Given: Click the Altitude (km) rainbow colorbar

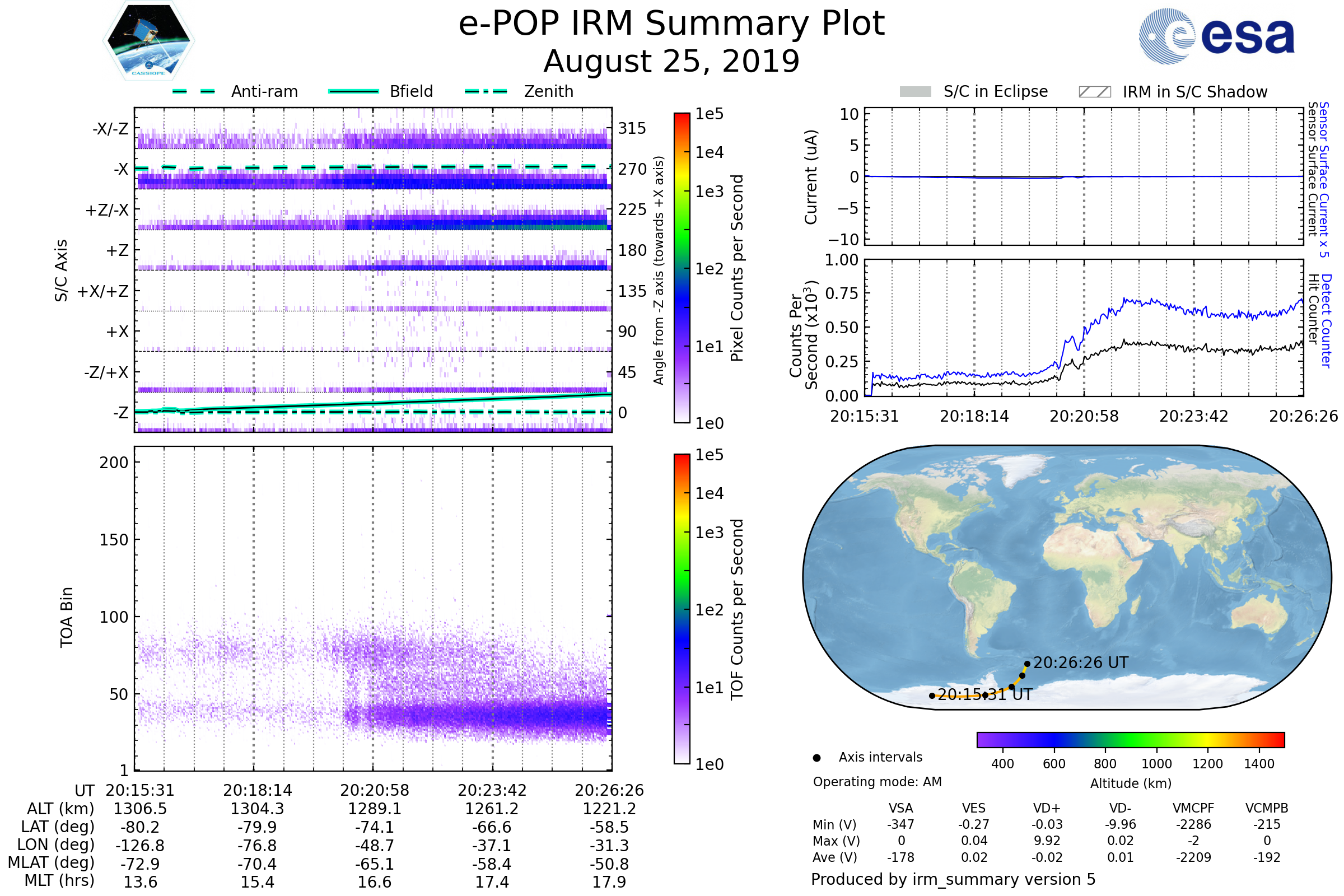Looking at the screenshot, I should pos(1130,740).
